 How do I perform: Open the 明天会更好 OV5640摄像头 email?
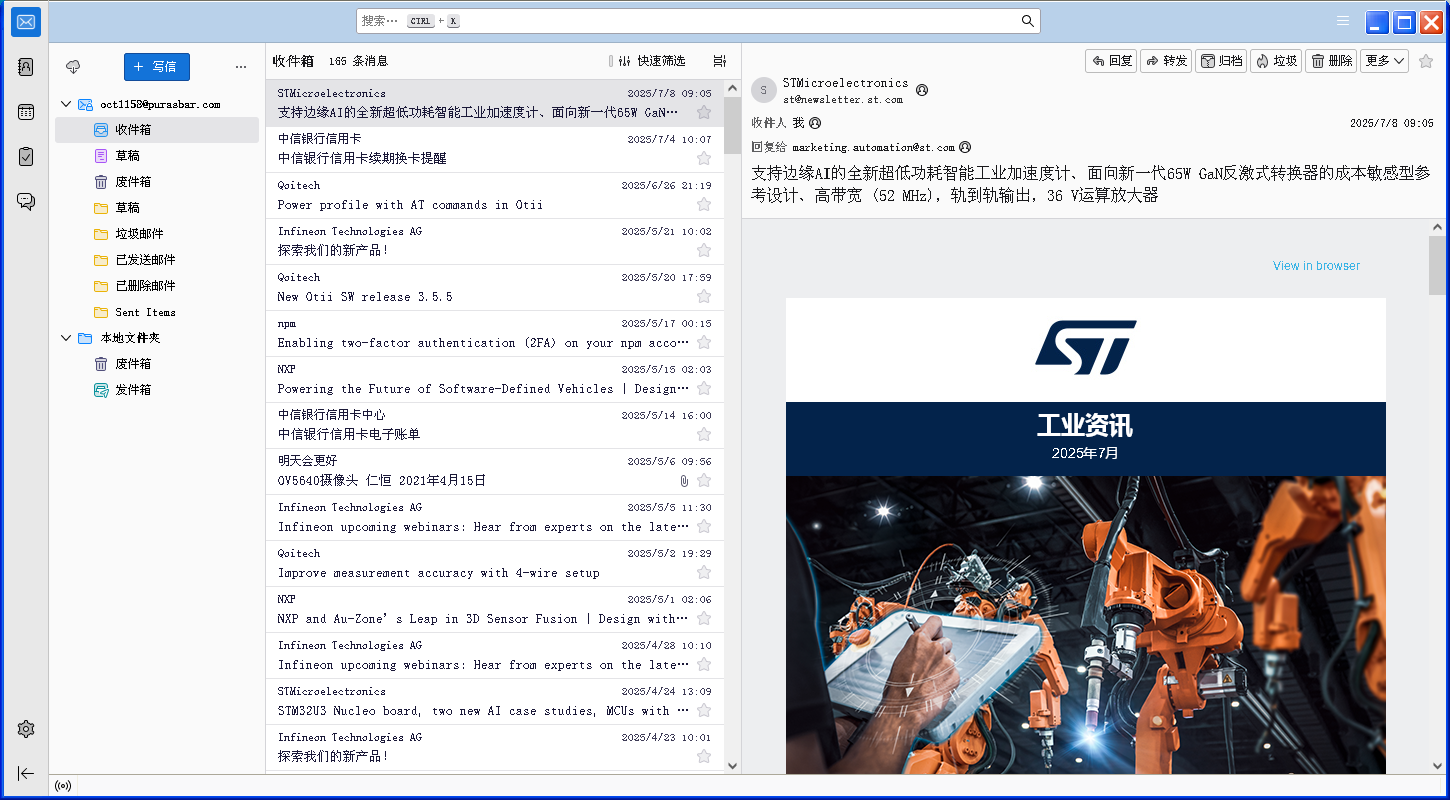[x=495, y=472]
